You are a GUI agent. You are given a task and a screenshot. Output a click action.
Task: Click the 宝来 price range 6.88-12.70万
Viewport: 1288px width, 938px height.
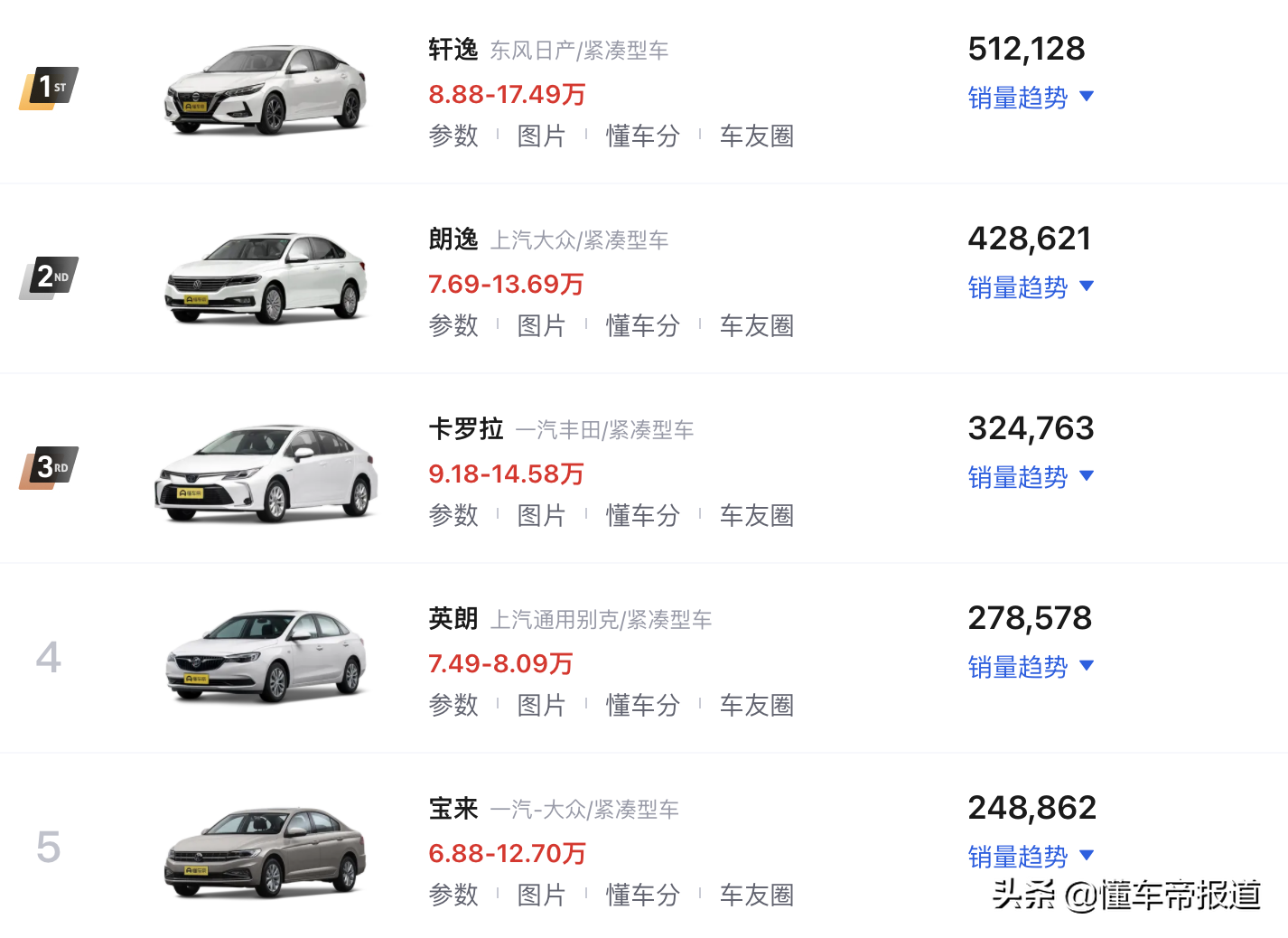[x=506, y=852]
